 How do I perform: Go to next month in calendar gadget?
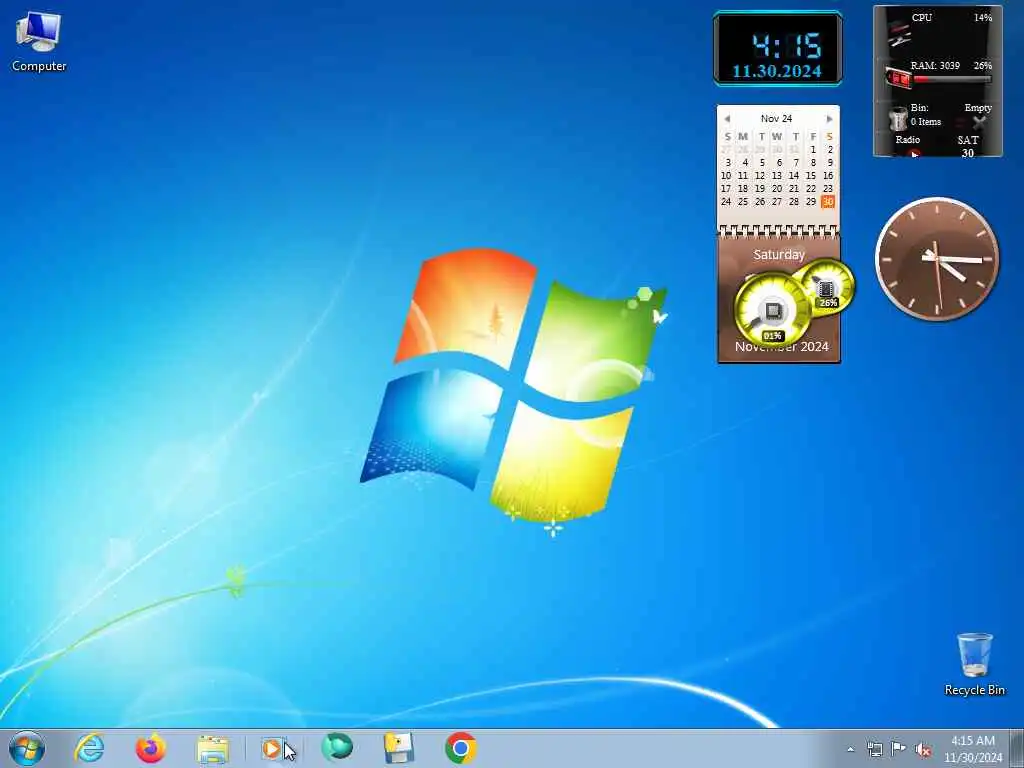(829, 119)
